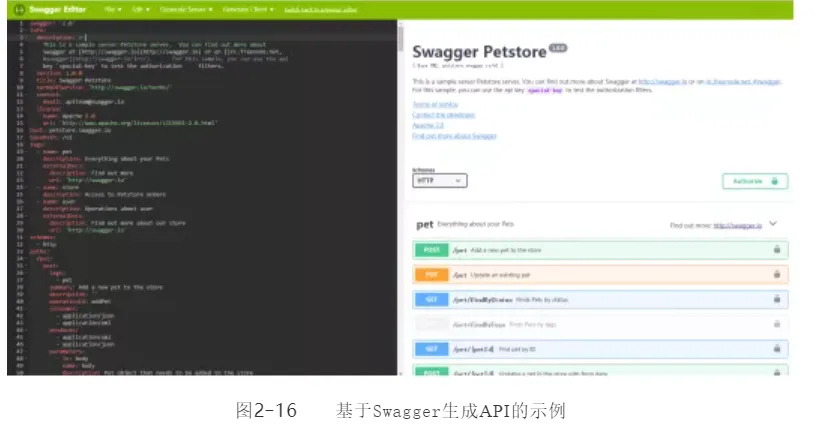Open the Terms of service link
Viewport: 827px width, 432px height.
click(x=435, y=104)
